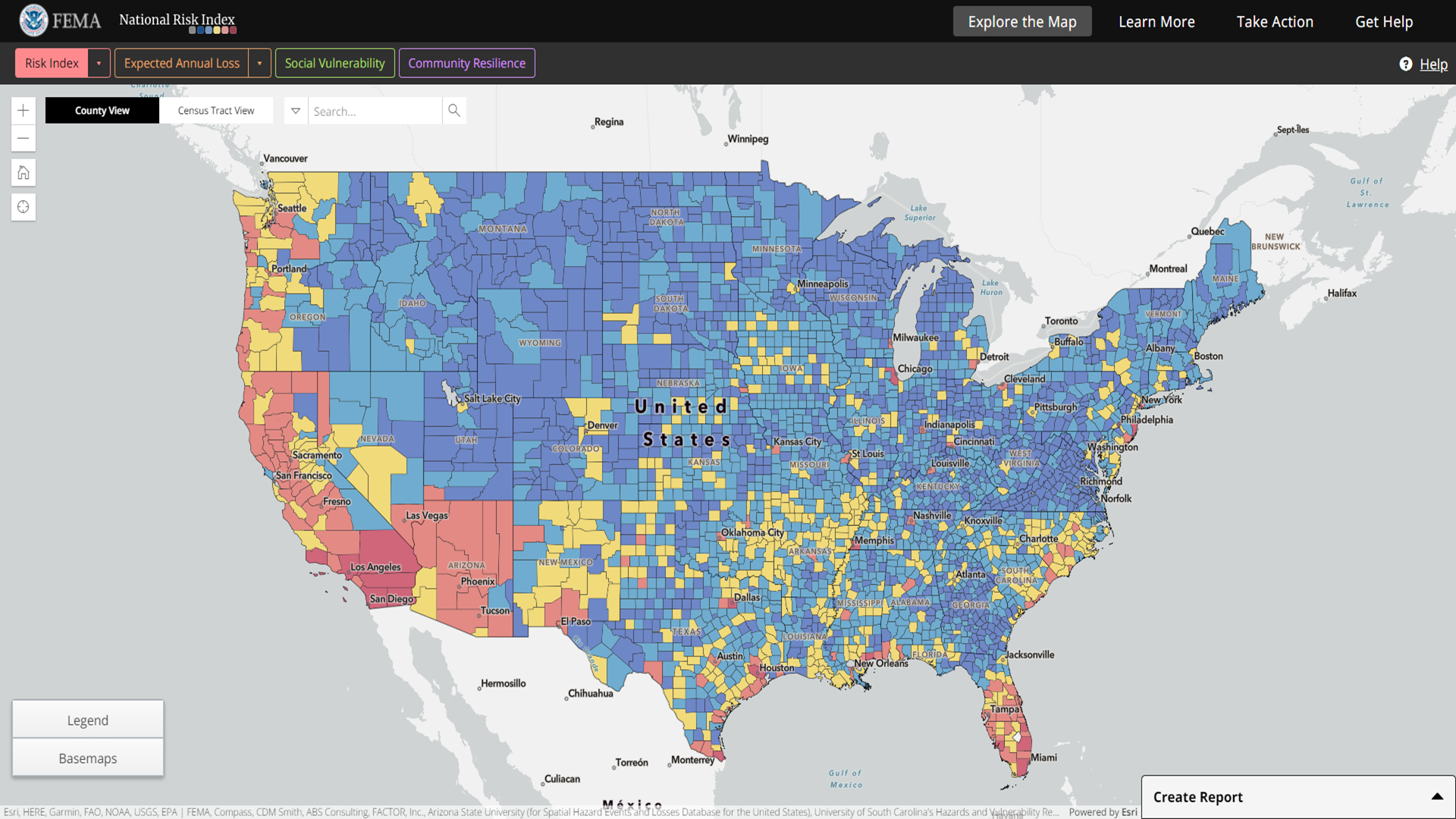Open the search source dropdown triangle
This screenshot has width=1456, height=819.
(x=296, y=111)
